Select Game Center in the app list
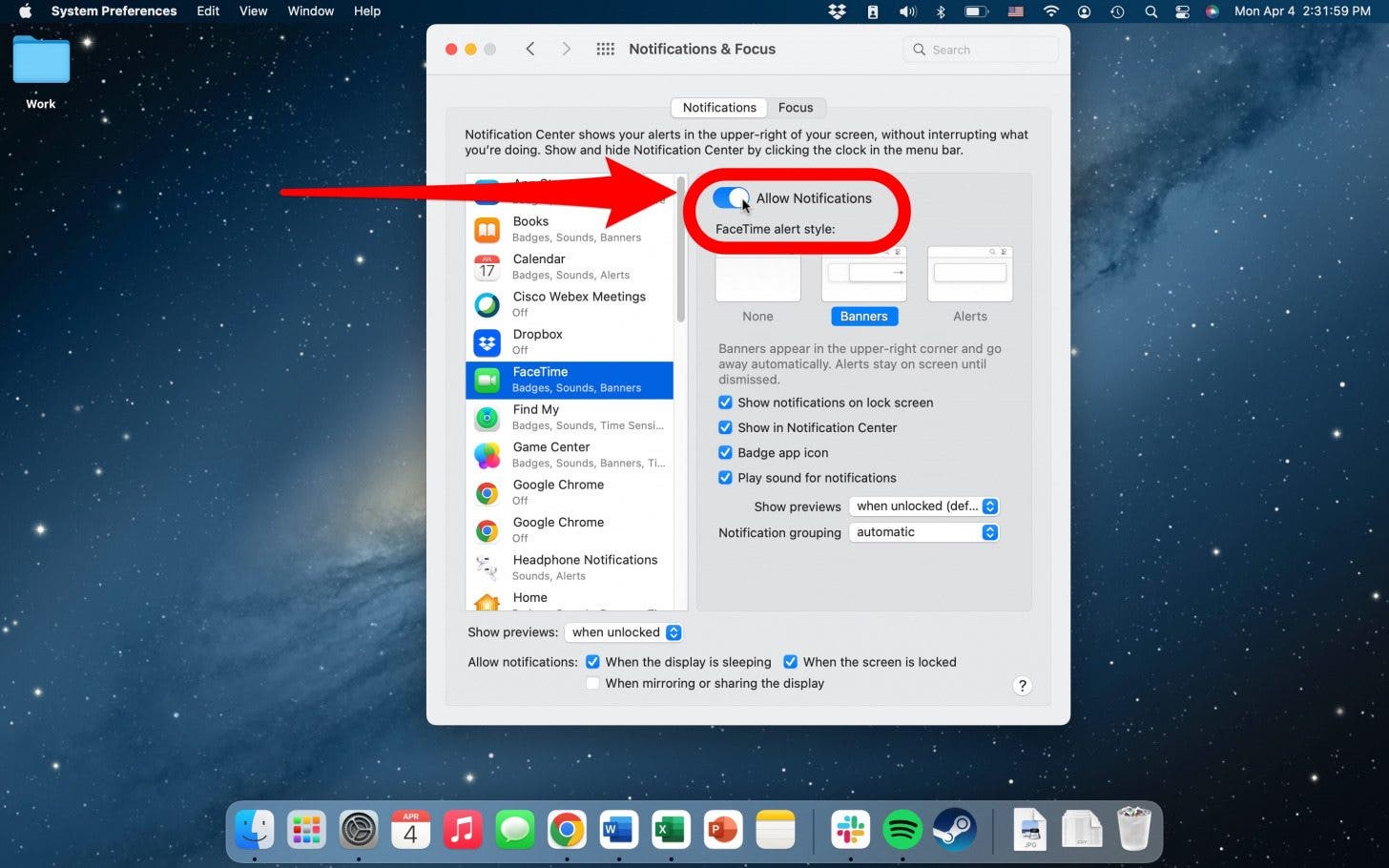Viewport: 1389px width, 868px height. (570, 455)
